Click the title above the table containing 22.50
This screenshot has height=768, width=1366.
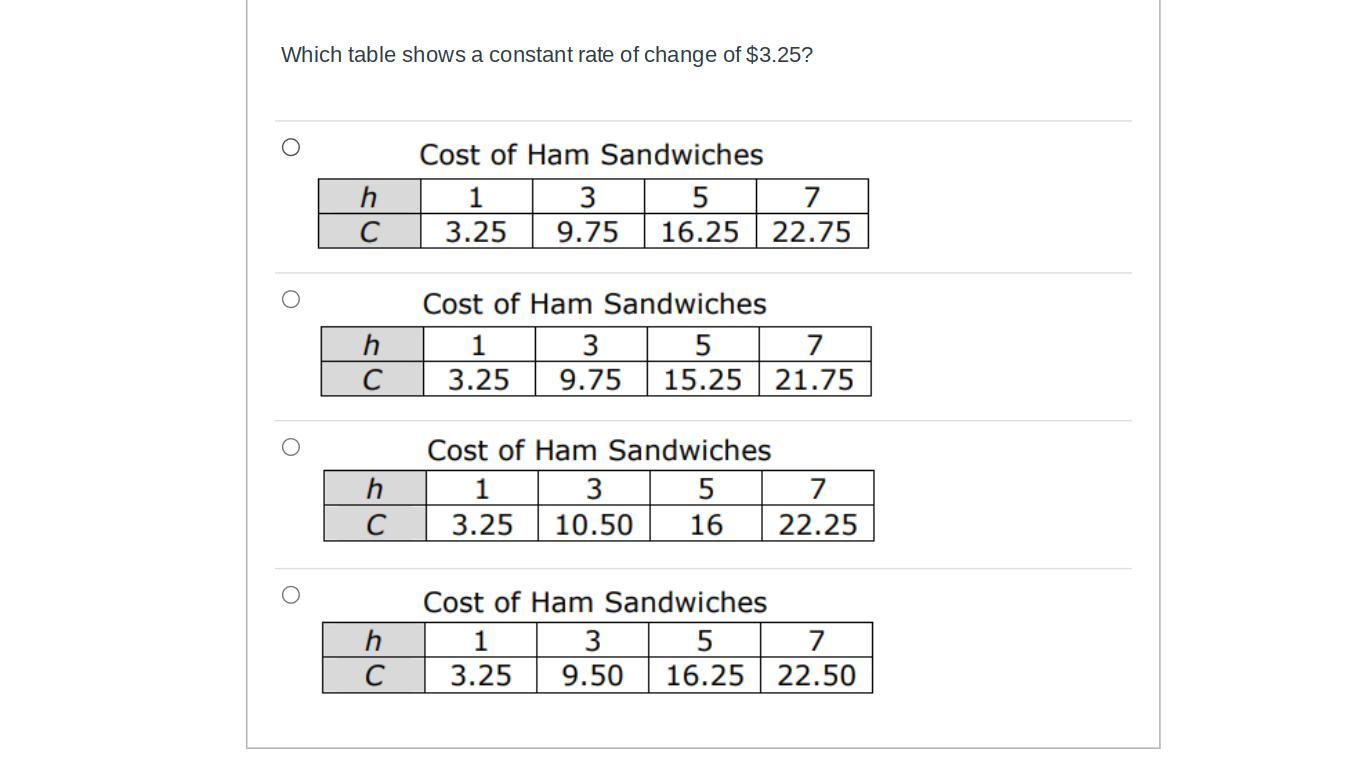595,603
